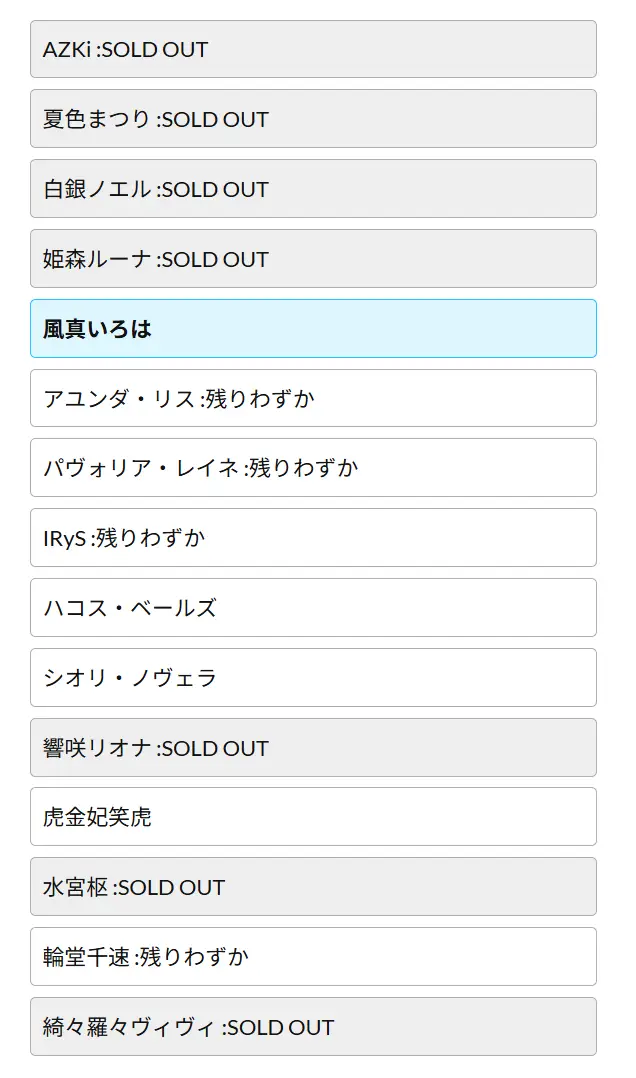Click 残りわずか label on 輪堂千速 row

coord(194,957)
